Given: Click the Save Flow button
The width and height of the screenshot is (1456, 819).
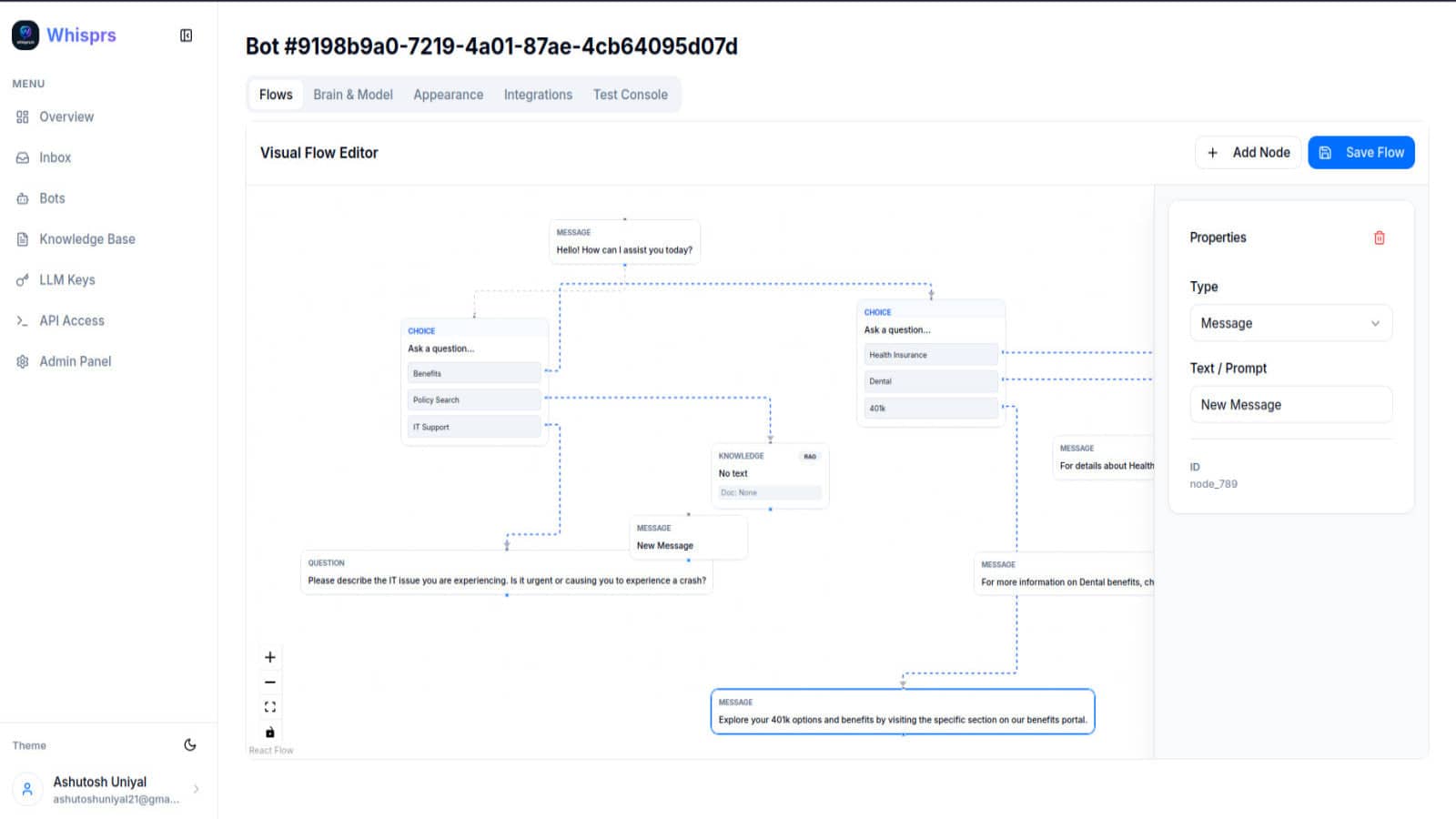Looking at the screenshot, I should [1361, 152].
